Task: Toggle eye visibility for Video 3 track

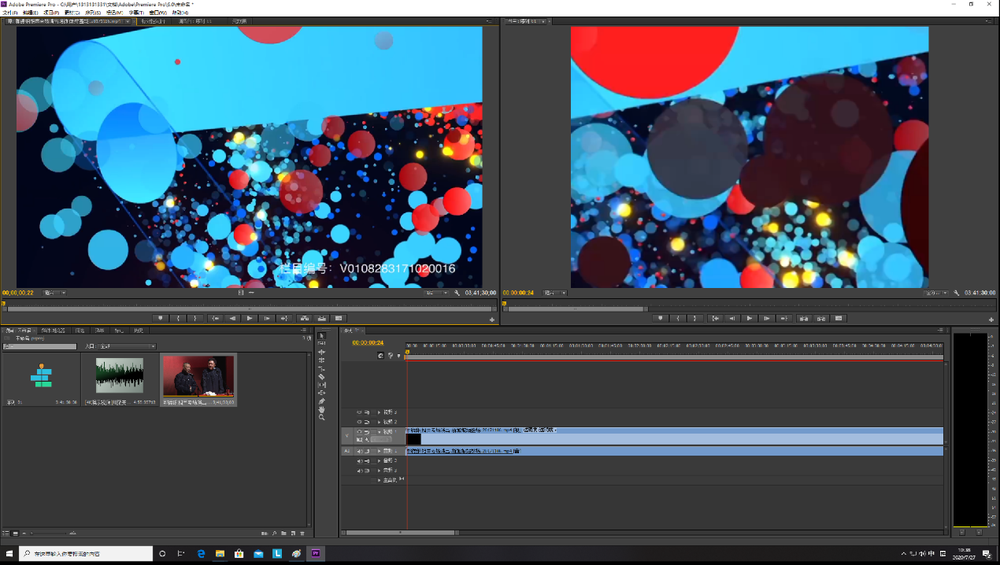Action: [x=359, y=413]
